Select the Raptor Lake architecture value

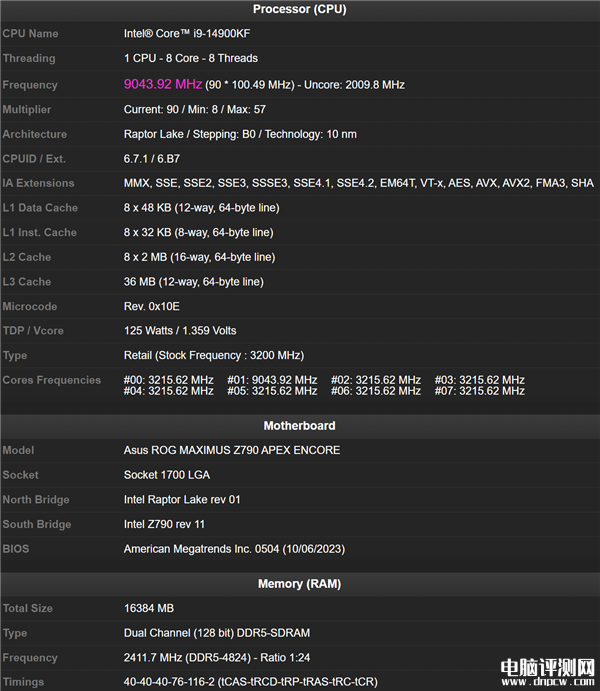click(240, 134)
